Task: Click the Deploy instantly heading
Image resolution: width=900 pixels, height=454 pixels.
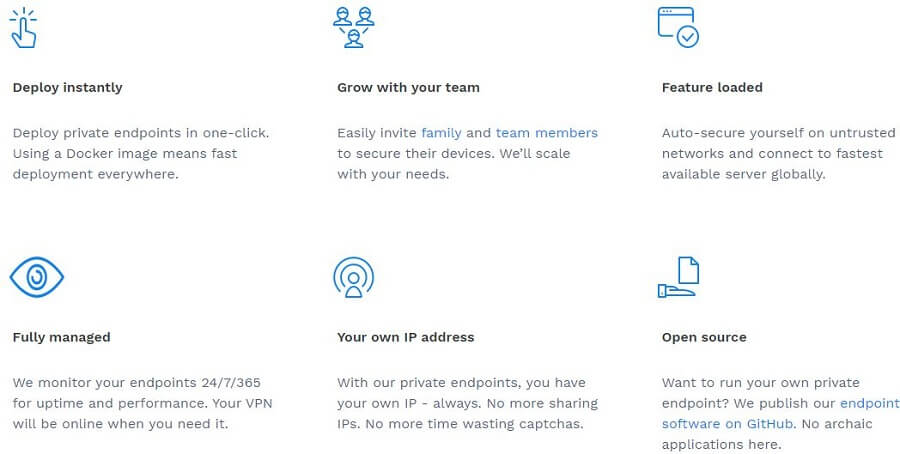Action: [x=68, y=88]
